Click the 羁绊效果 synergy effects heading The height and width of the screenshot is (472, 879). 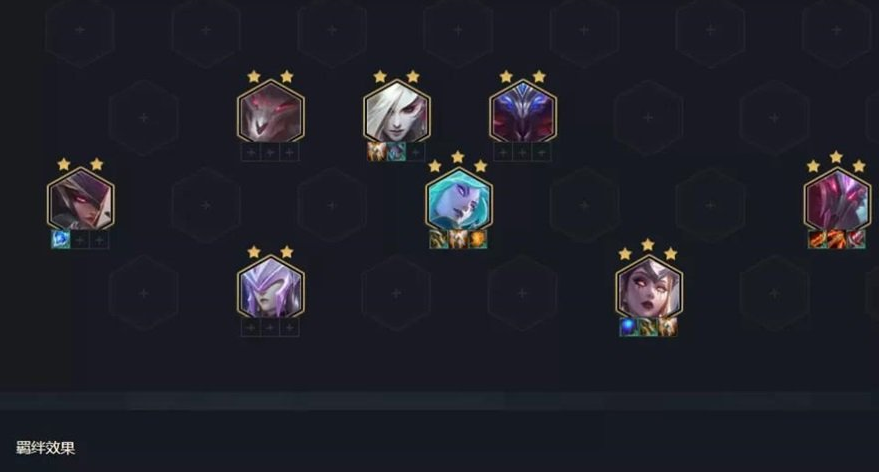coord(45,448)
